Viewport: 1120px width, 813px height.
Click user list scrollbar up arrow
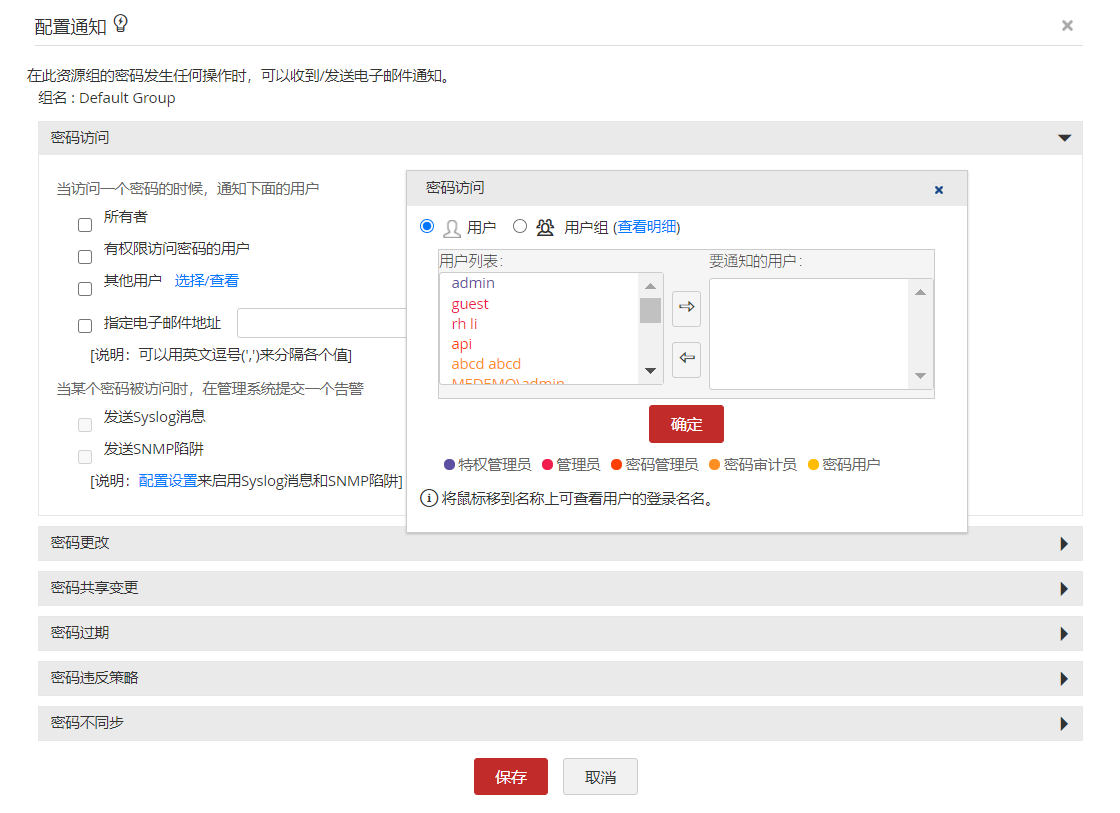650,286
